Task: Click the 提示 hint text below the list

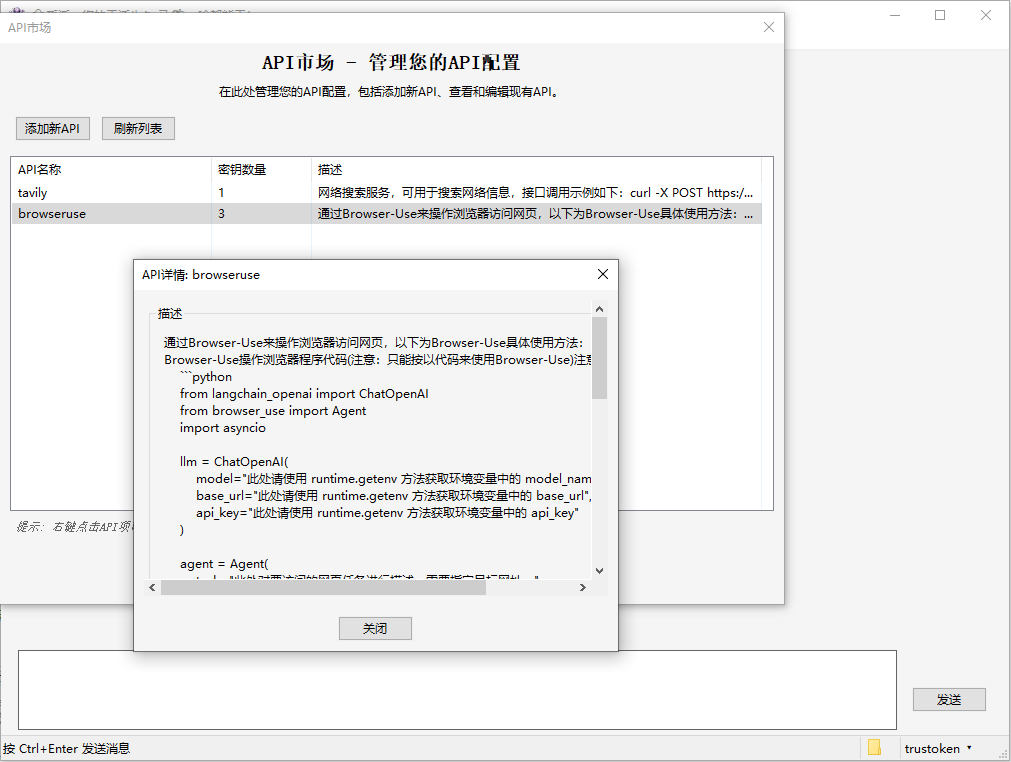Action: 74,527
